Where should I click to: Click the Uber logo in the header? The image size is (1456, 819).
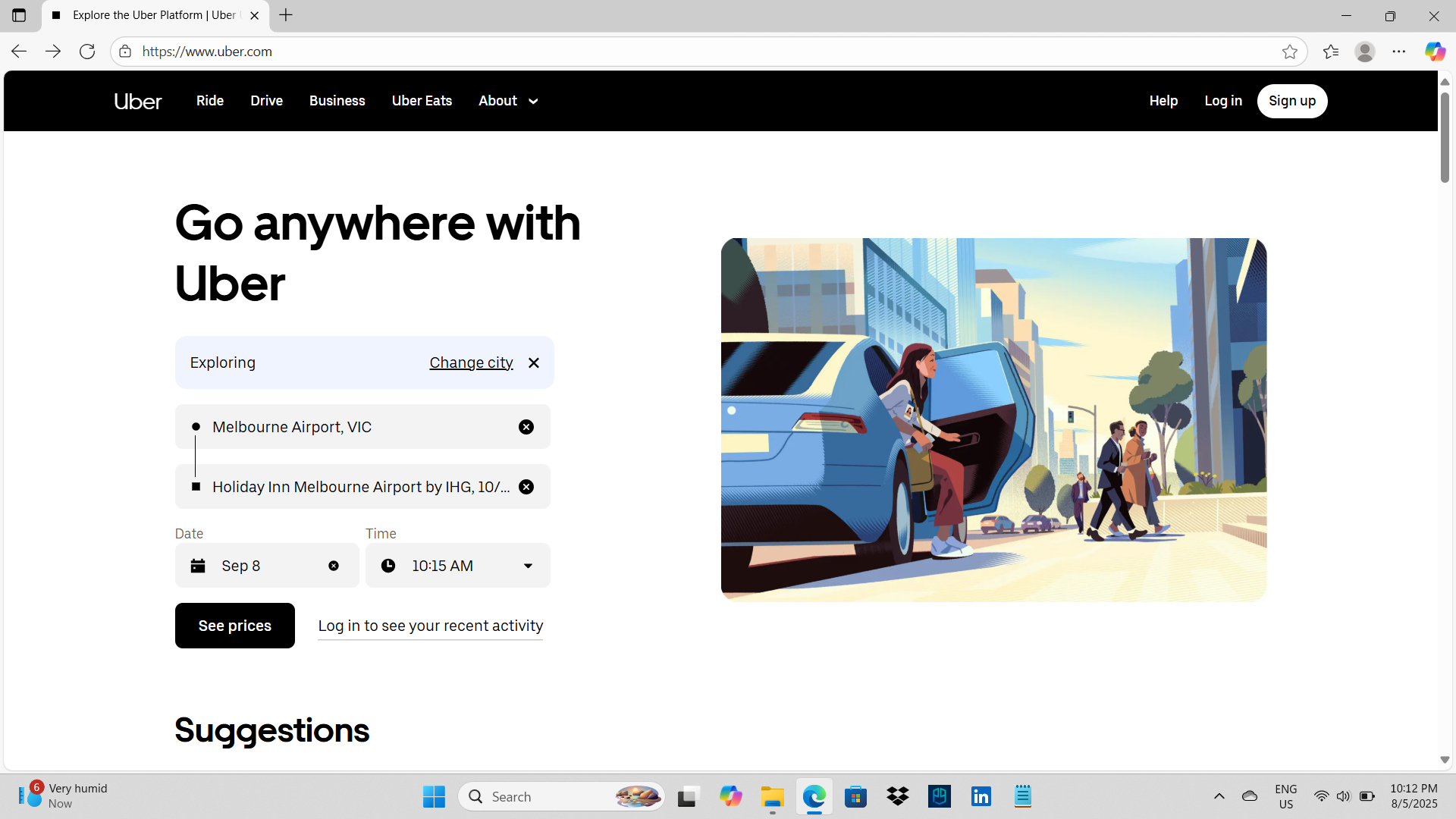(138, 101)
